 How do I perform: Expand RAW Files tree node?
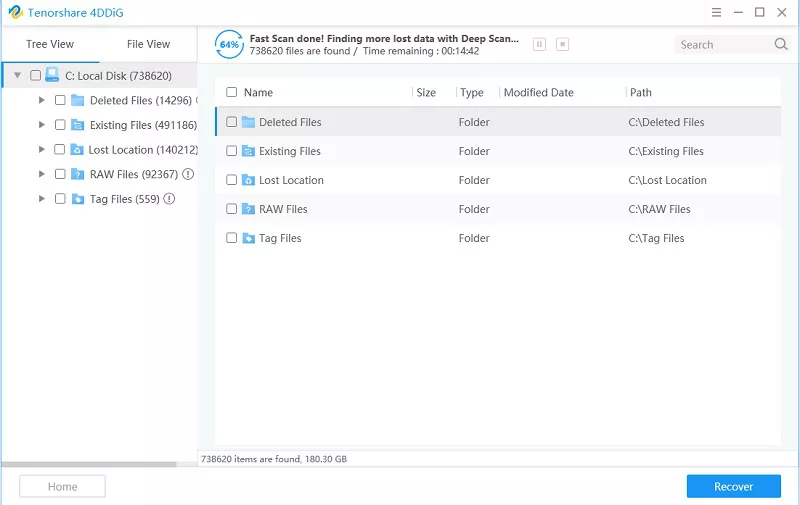[42, 174]
